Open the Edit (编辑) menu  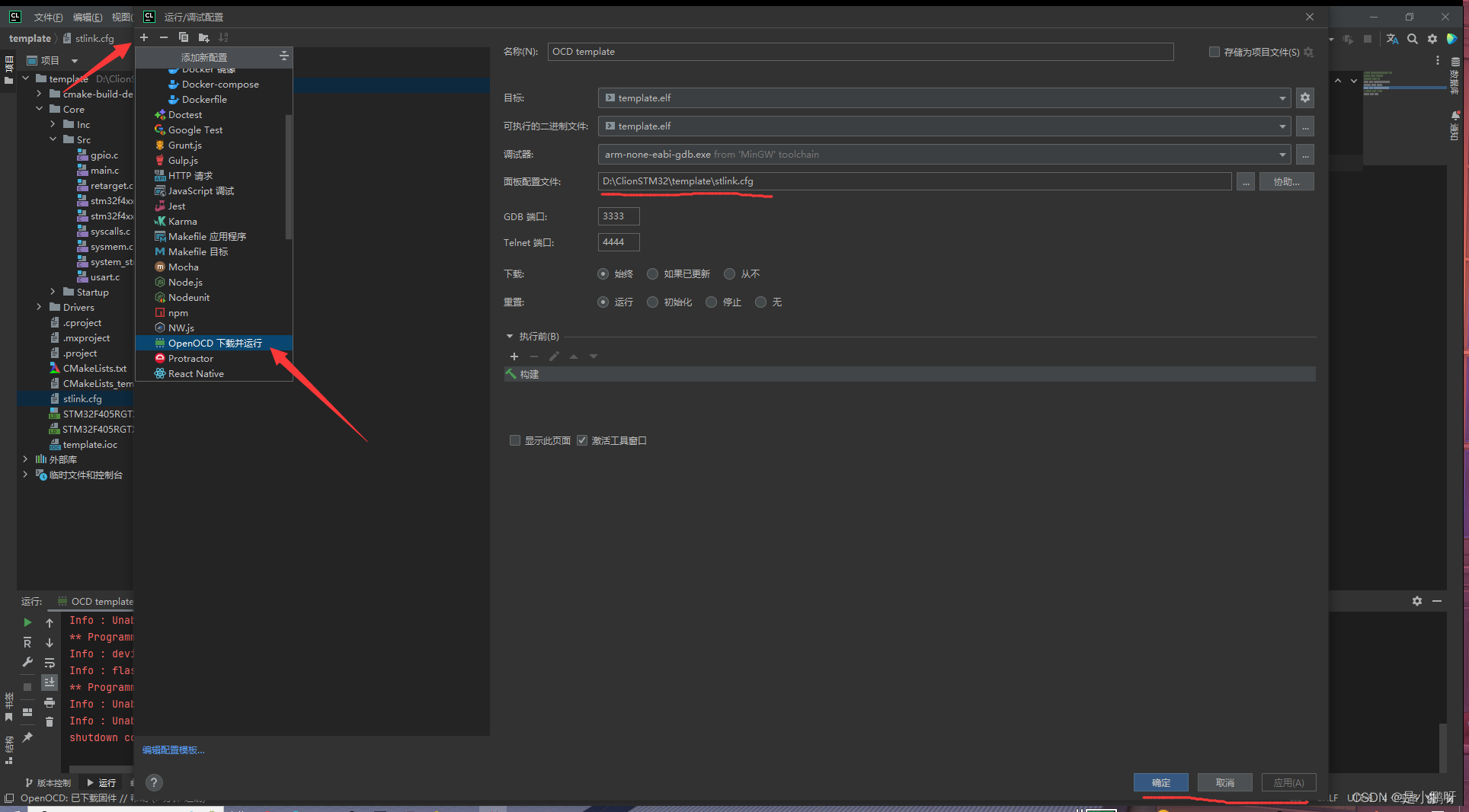click(x=88, y=17)
